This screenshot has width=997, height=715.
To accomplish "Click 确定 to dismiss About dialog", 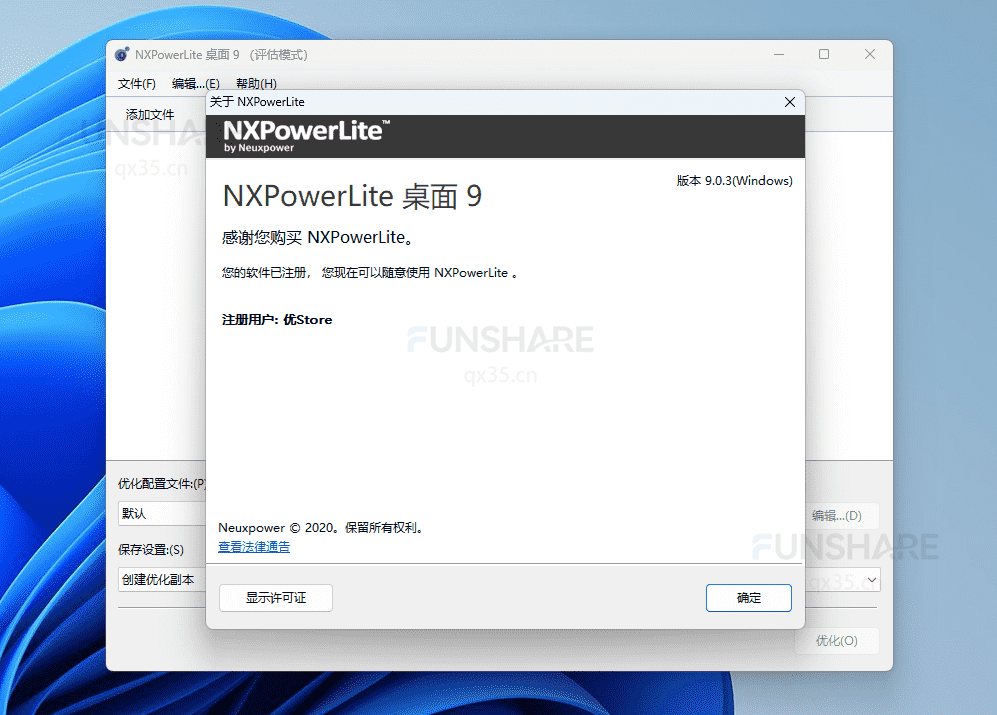I will tap(748, 598).
